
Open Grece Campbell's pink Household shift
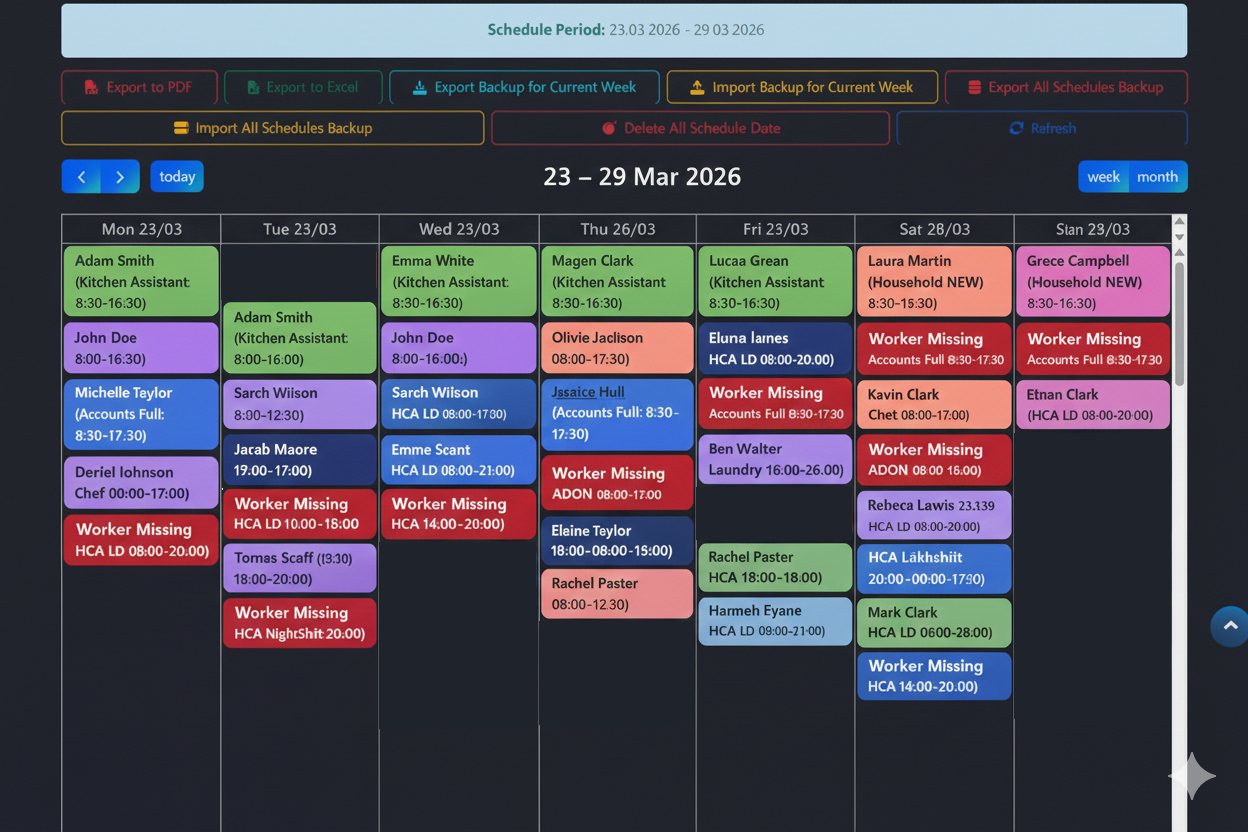pos(1093,281)
